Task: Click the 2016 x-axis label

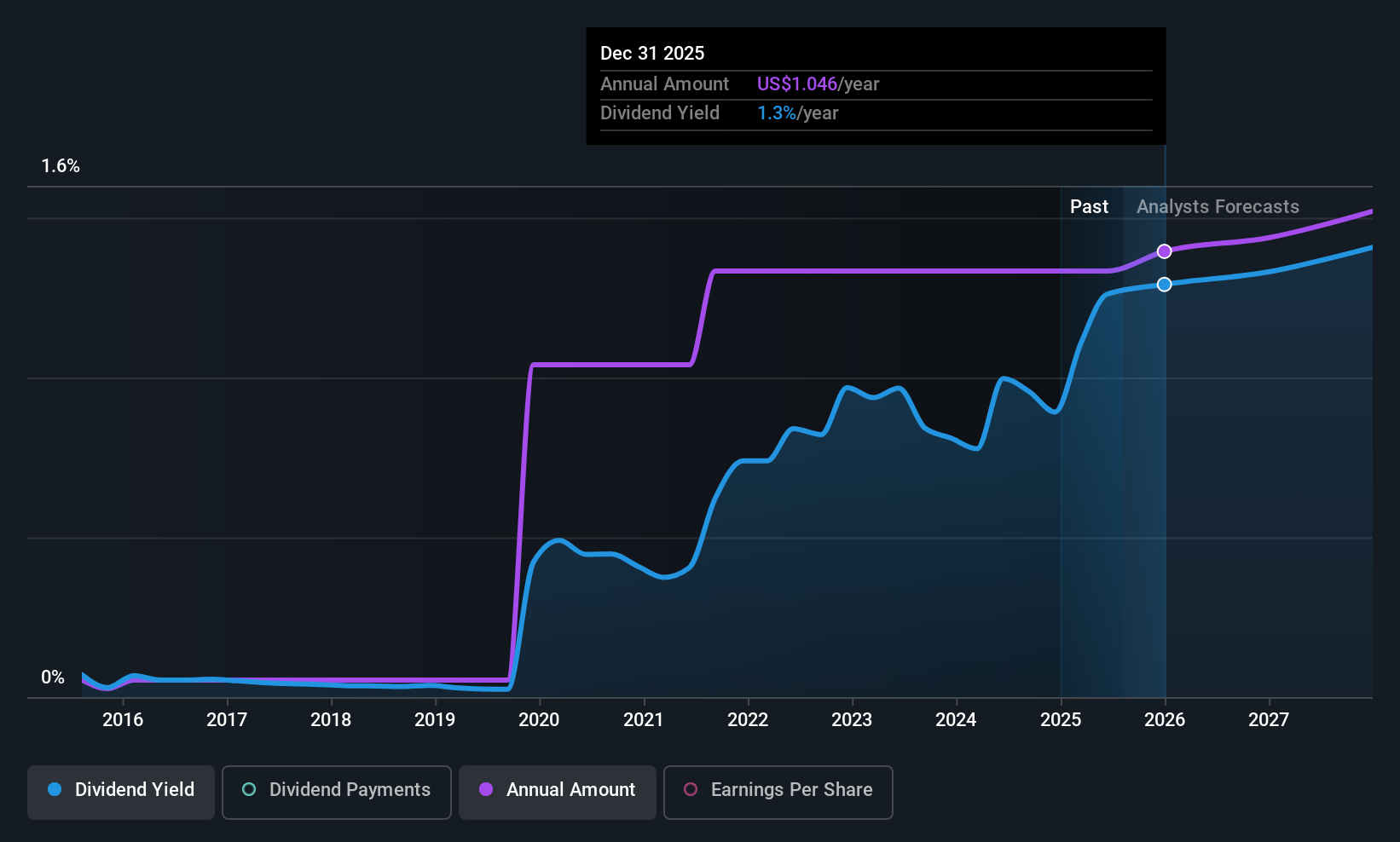Action: coord(123,719)
